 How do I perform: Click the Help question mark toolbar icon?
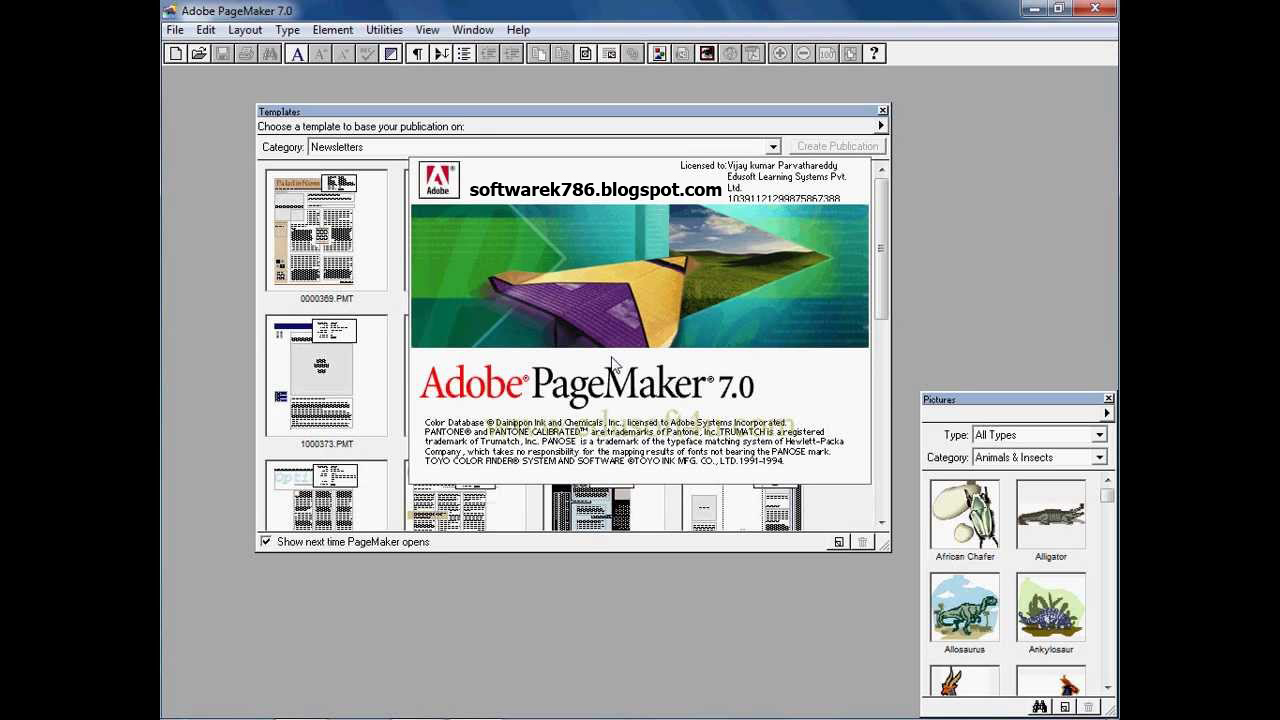pyautogui.click(x=874, y=54)
